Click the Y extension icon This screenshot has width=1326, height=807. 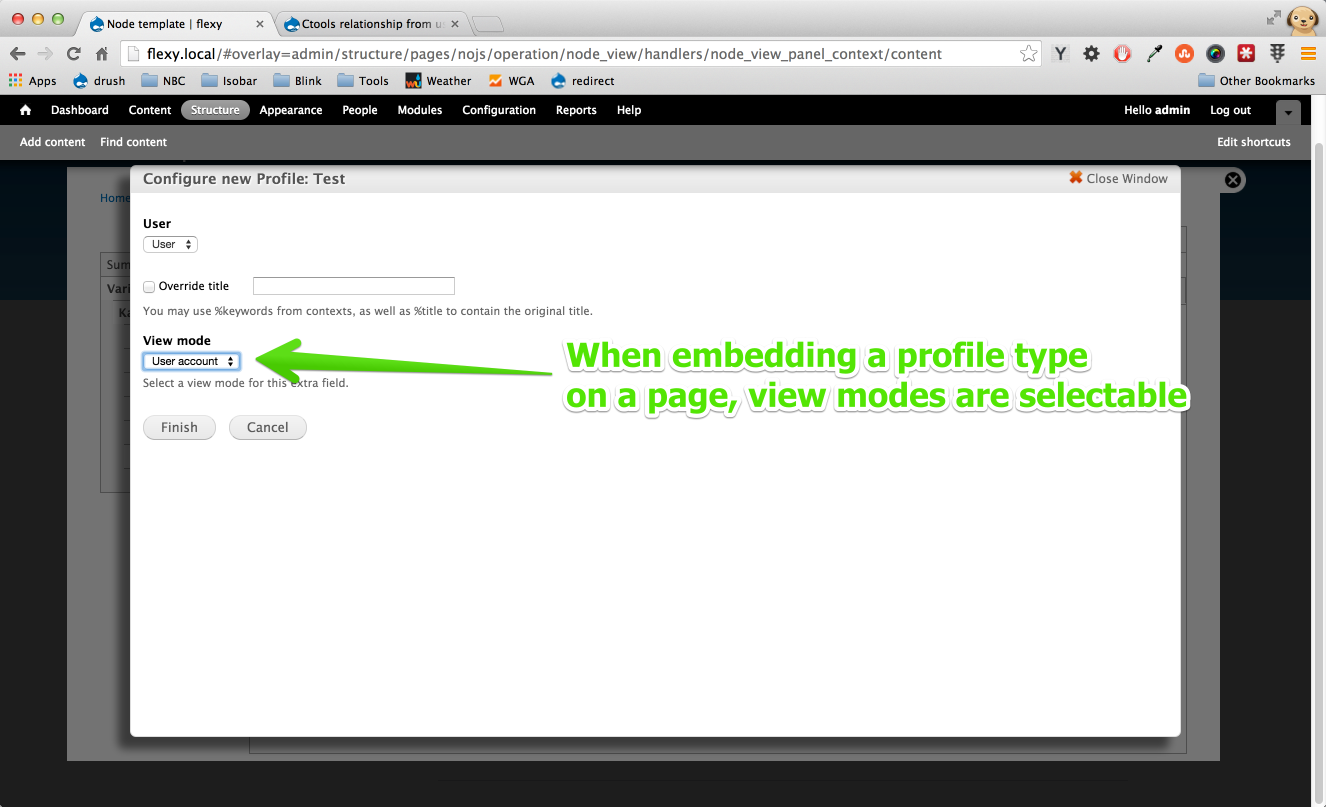point(1061,54)
